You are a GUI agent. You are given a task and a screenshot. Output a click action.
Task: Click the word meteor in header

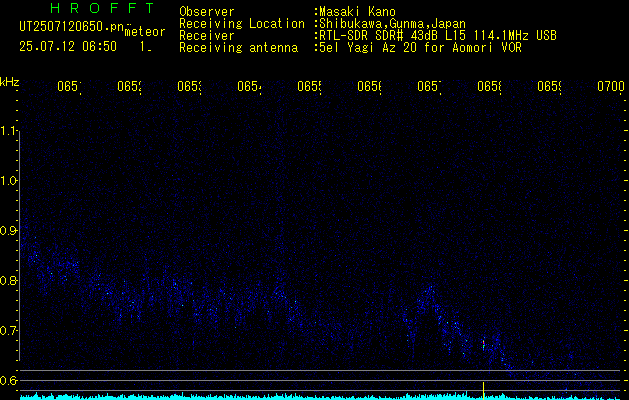point(145,32)
